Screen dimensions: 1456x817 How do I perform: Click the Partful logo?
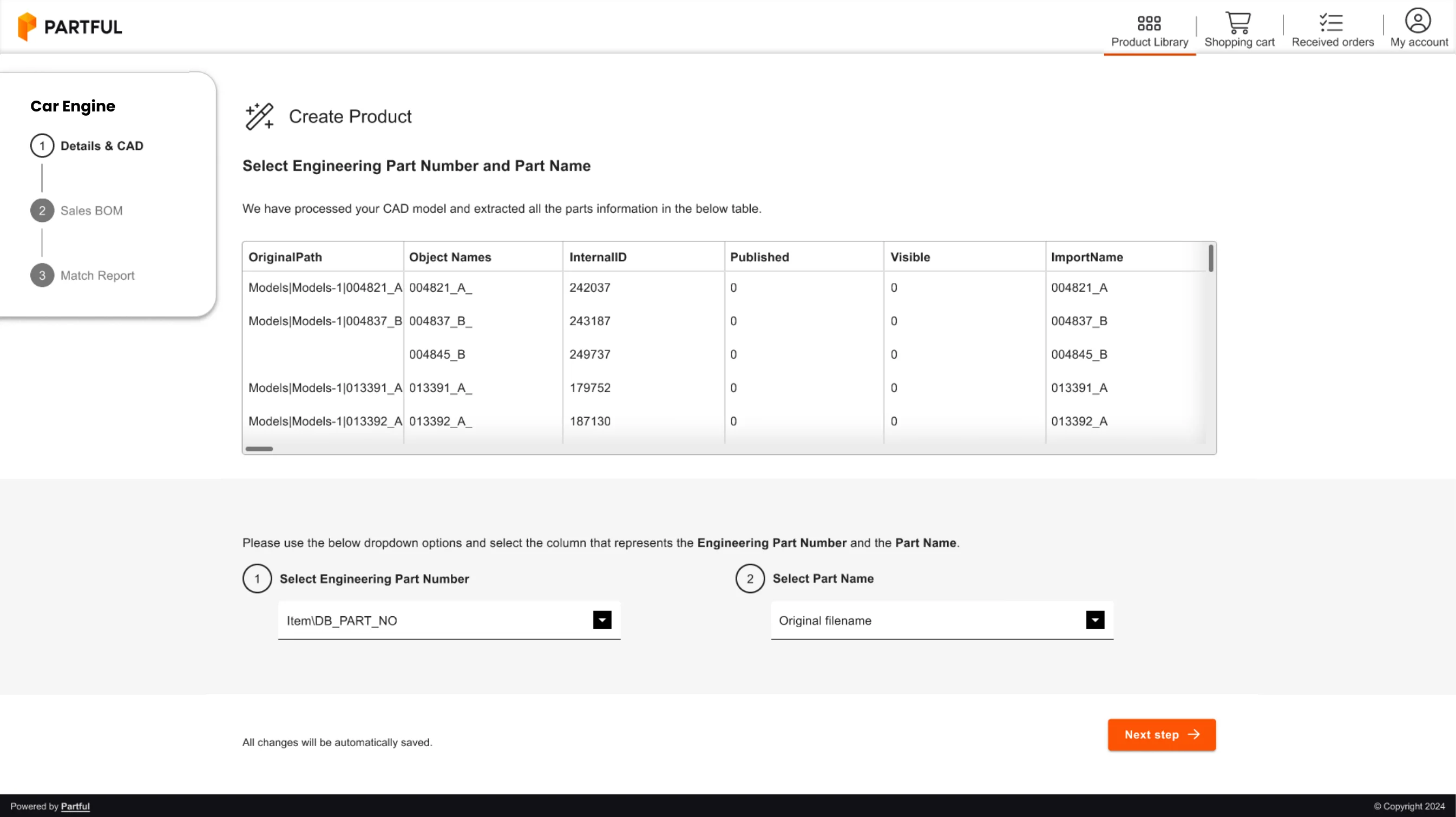click(x=69, y=27)
